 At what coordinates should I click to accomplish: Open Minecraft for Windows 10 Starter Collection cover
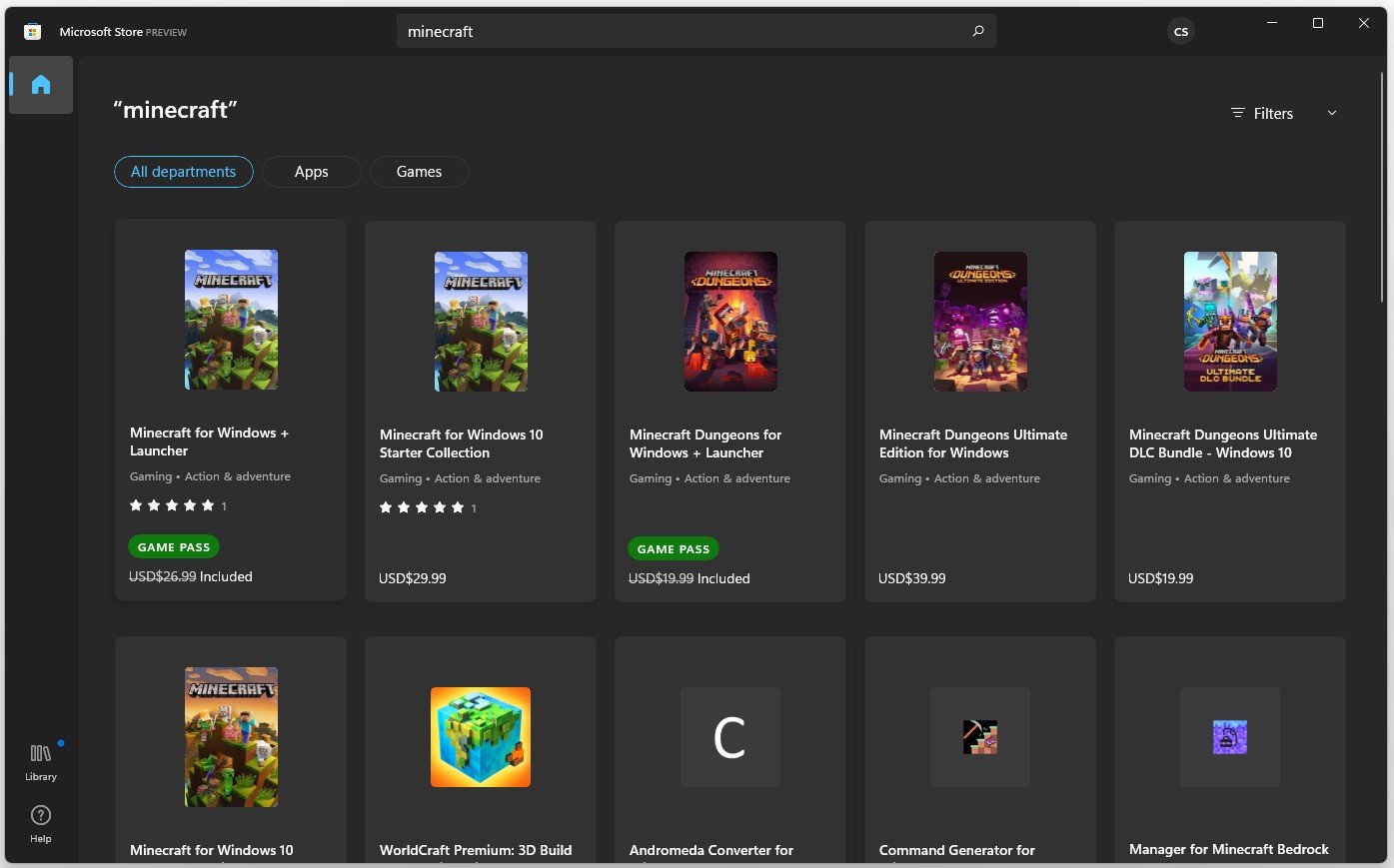pyautogui.click(x=481, y=322)
